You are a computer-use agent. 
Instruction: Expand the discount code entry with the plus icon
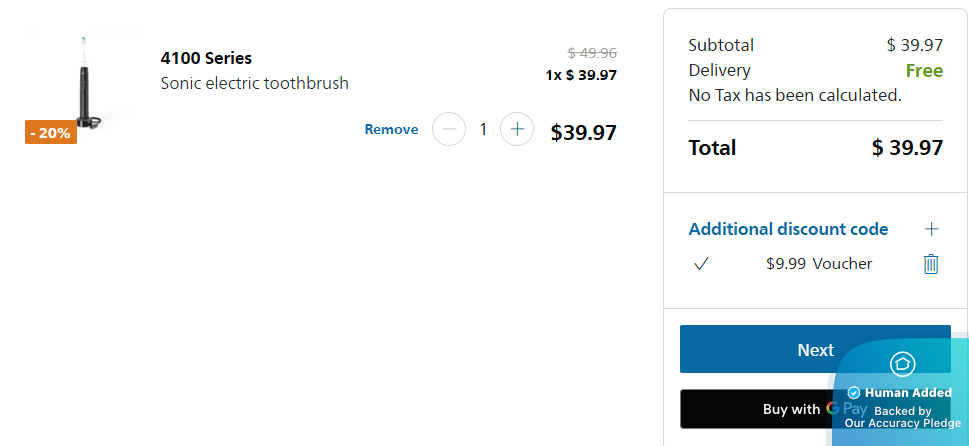pos(931,229)
